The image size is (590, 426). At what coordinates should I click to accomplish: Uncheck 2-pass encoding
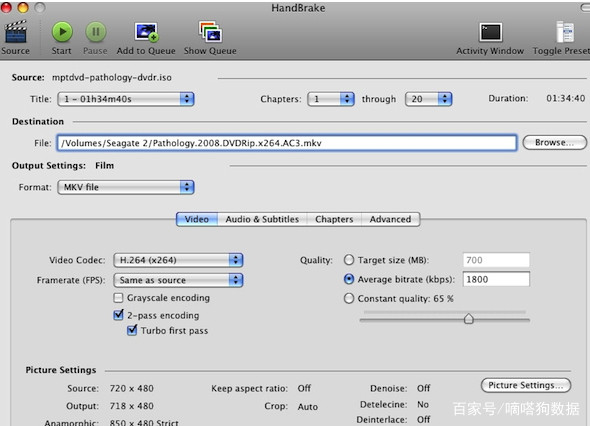tap(118, 315)
